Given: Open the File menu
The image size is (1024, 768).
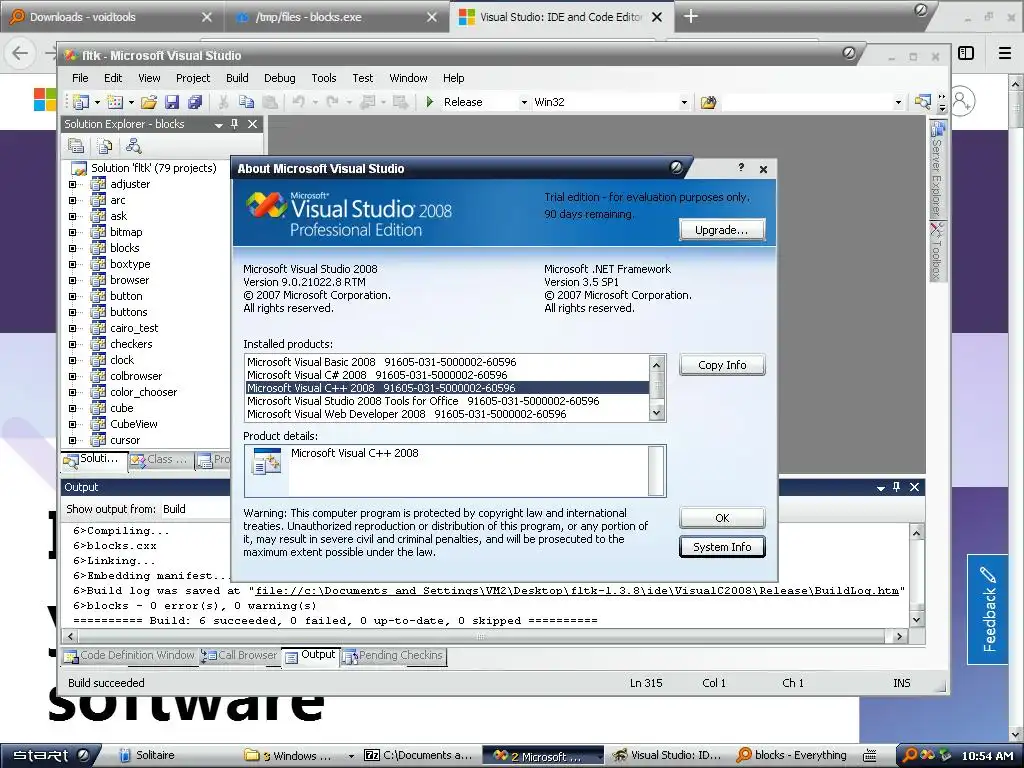Looking at the screenshot, I should [x=80, y=78].
